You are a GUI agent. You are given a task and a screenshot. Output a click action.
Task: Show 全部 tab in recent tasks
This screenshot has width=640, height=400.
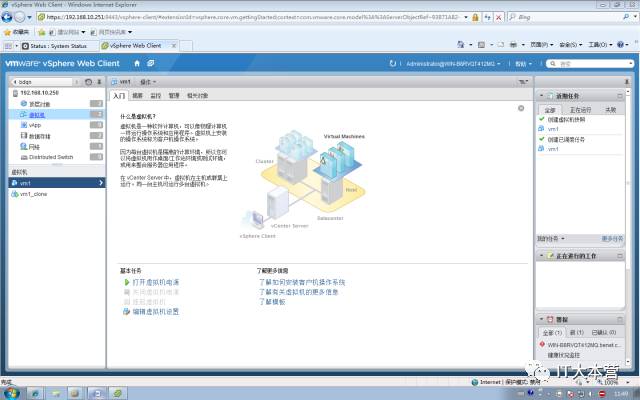pyautogui.click(x=550, y=110)
